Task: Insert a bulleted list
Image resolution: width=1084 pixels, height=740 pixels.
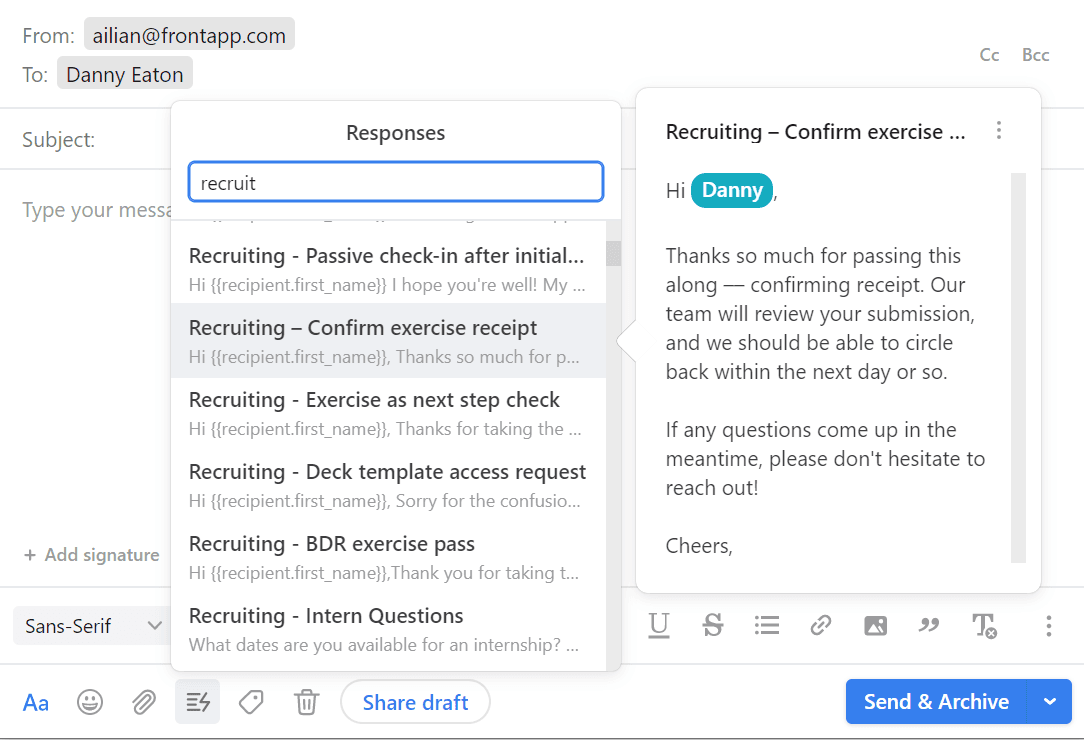Action: click(767, 625)
